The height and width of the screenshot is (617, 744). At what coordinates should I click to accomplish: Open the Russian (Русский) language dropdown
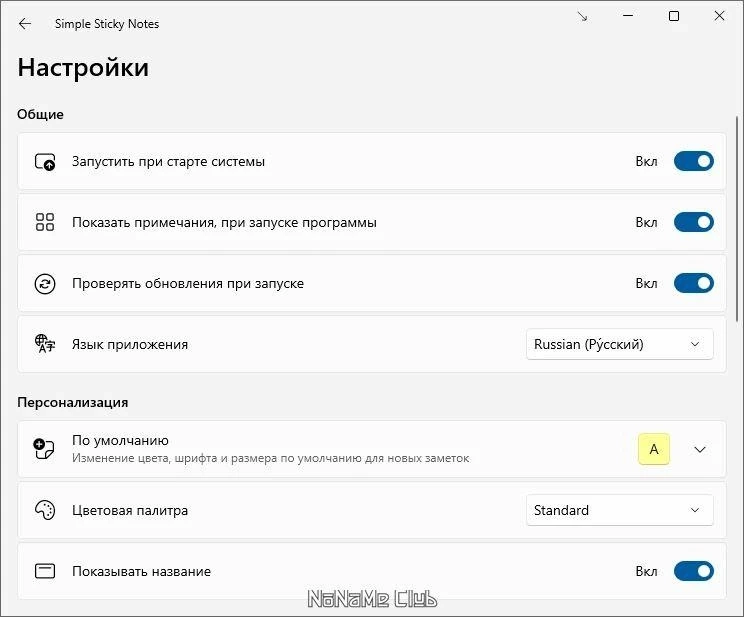[620, 344]
